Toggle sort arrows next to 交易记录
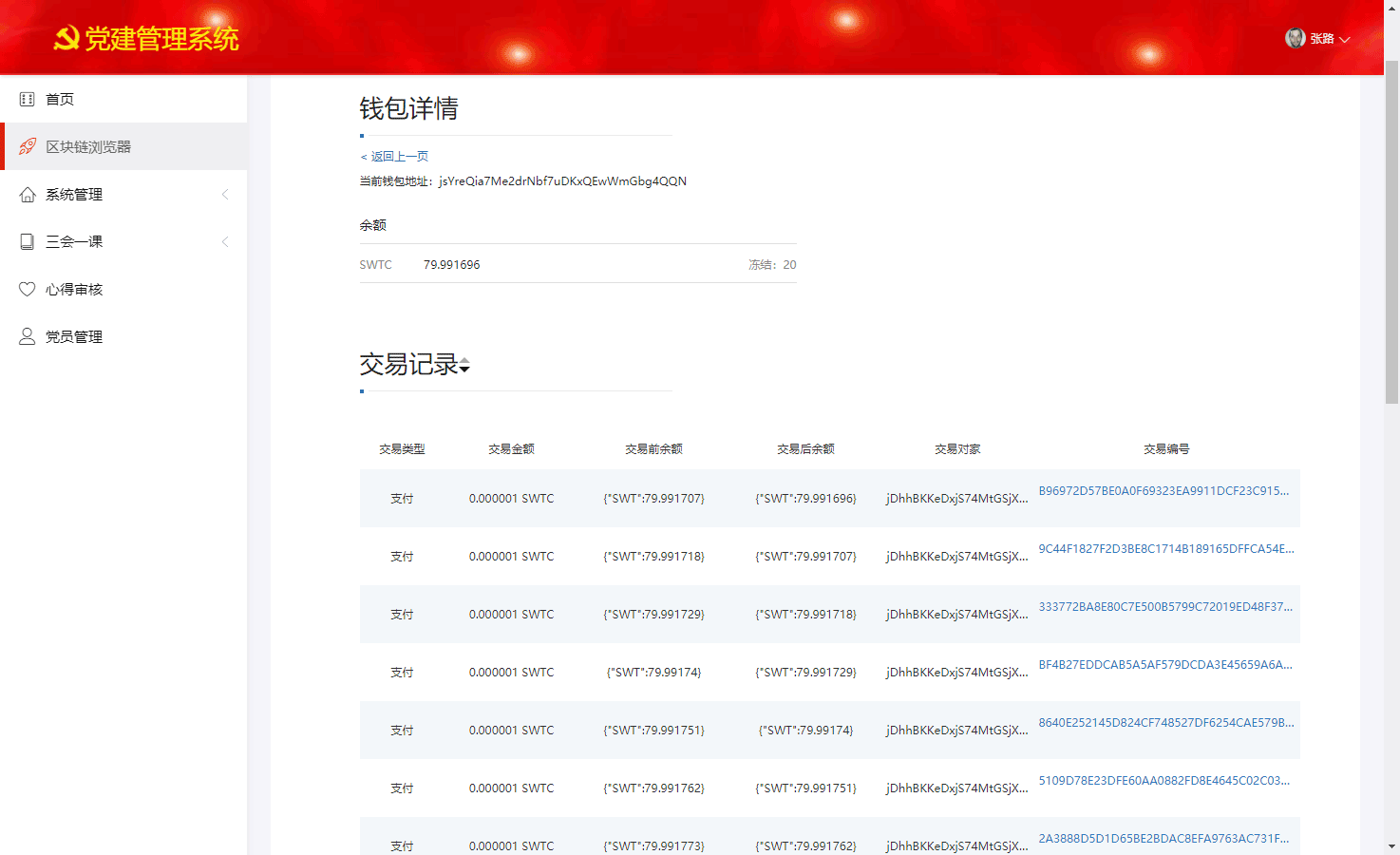 click(x=464, y=366)
